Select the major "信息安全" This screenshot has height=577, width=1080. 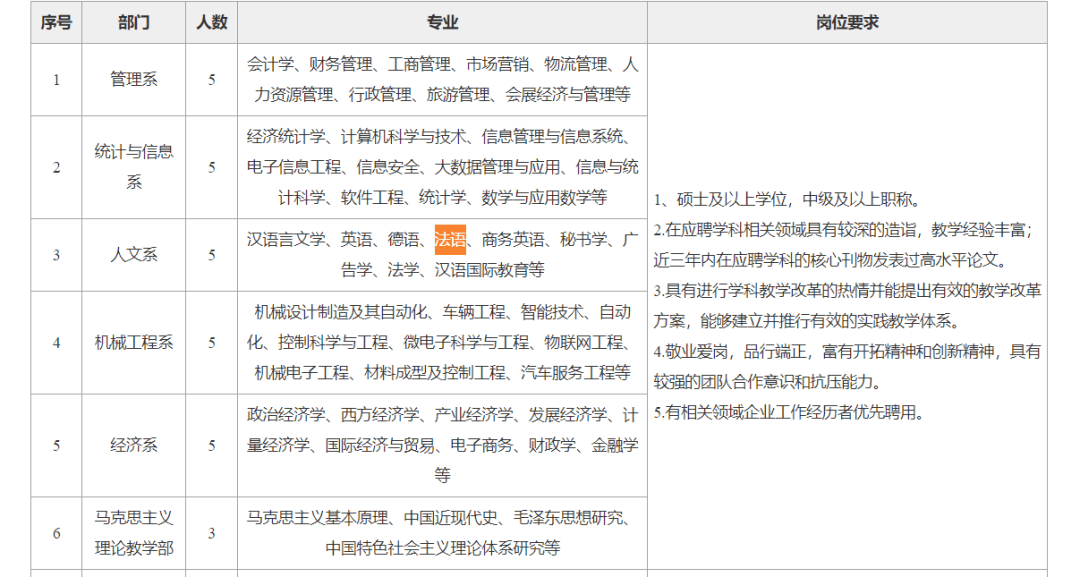[x=388, y=167]
